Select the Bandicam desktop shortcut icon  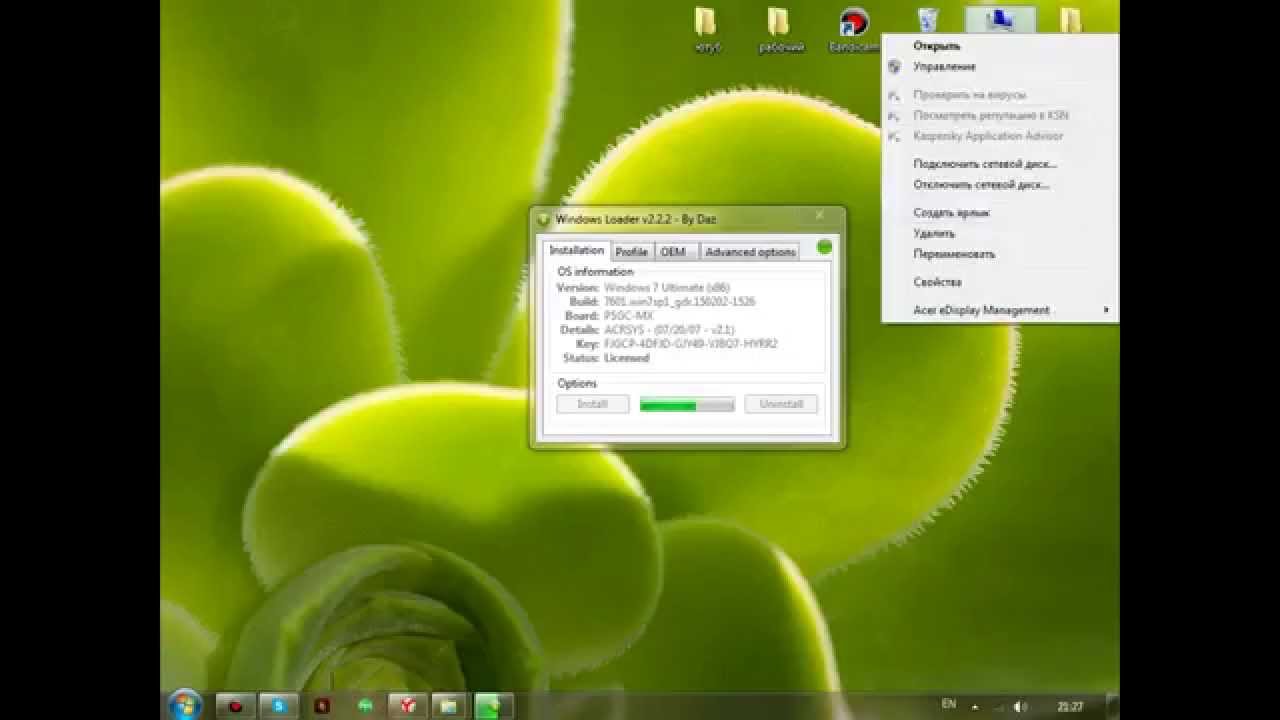tap(853, 22)
